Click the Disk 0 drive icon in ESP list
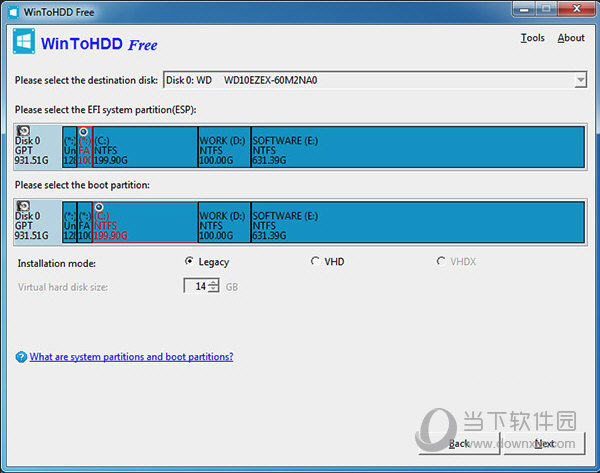Viewport: 600px width, 473px height. coord(23,131)
